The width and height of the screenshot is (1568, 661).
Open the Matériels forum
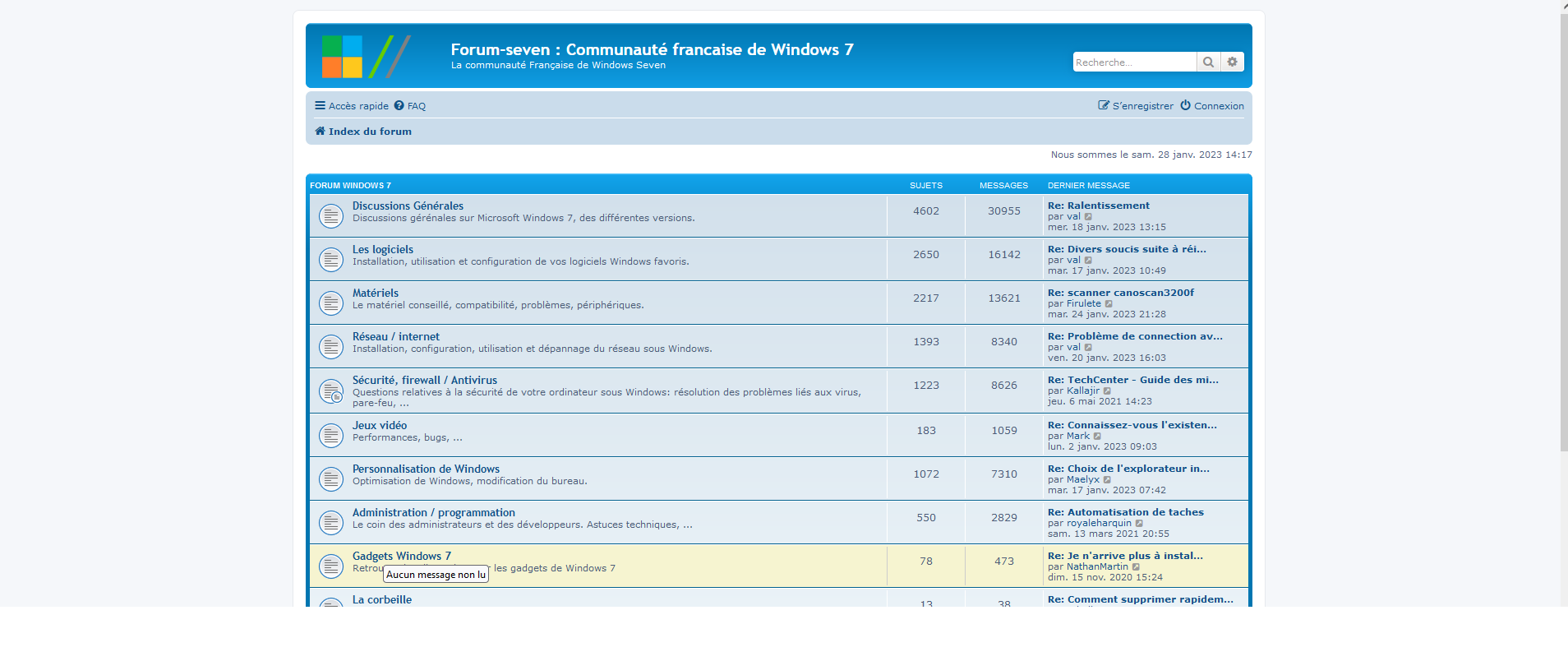(x=376, y=294)
